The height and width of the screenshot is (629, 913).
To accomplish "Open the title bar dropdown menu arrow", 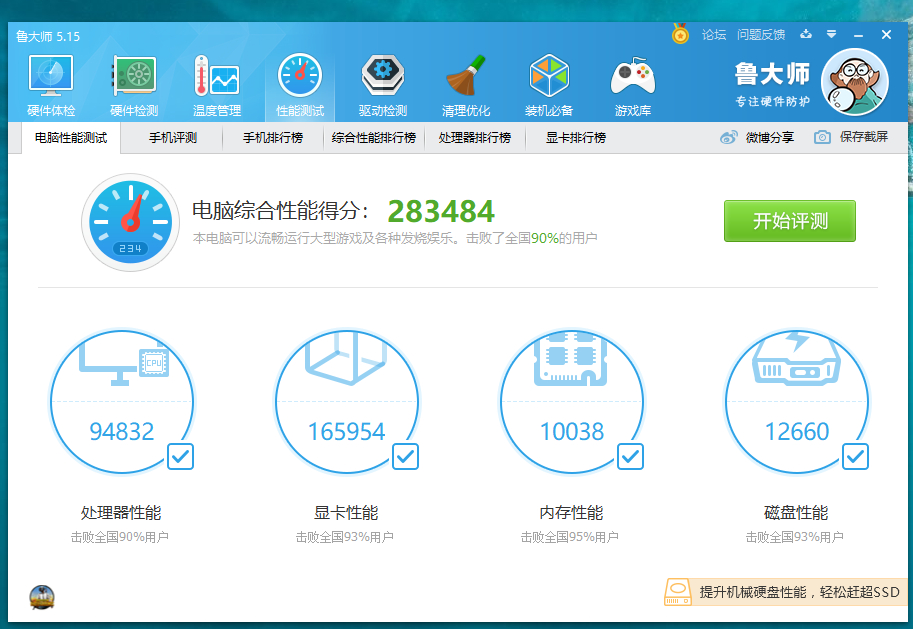I will click(x=831, y=34).
